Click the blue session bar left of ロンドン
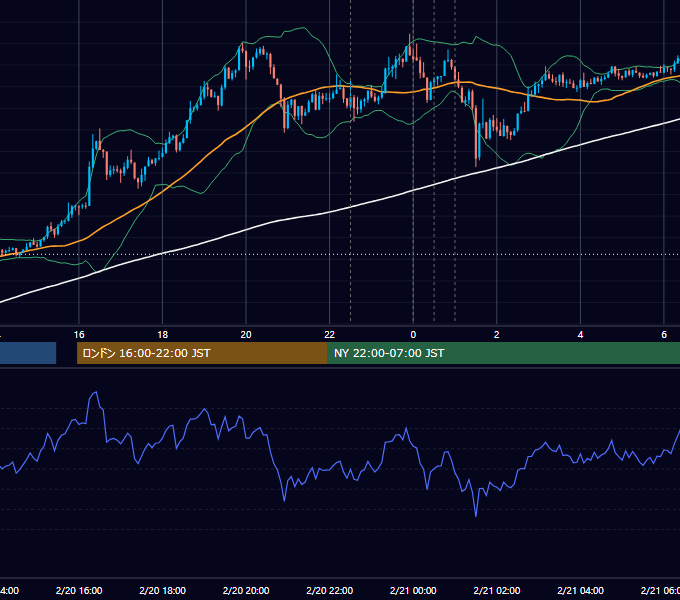 click(x=28, y=353)
